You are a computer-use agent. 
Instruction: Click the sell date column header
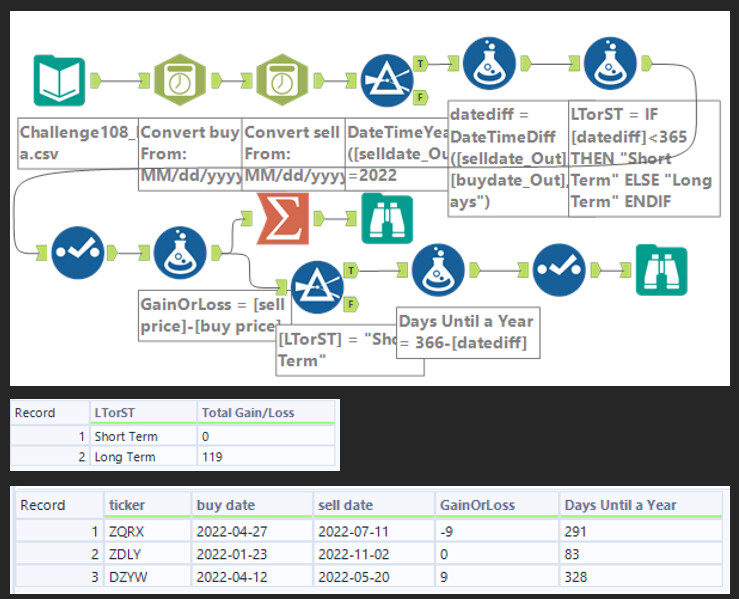pyautogui.click(x=374, y=505)
